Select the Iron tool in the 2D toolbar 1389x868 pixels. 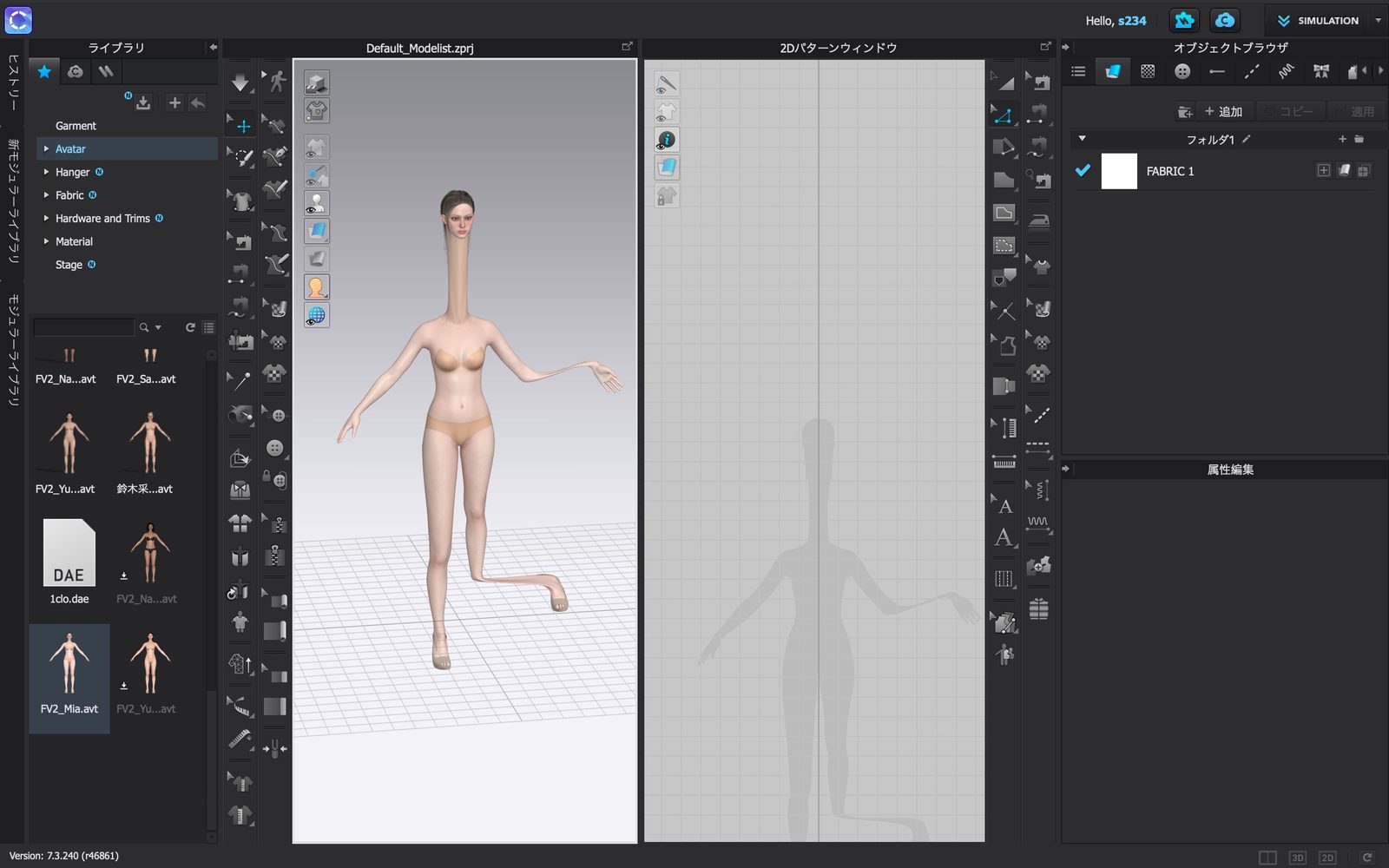coord(1039,220)
